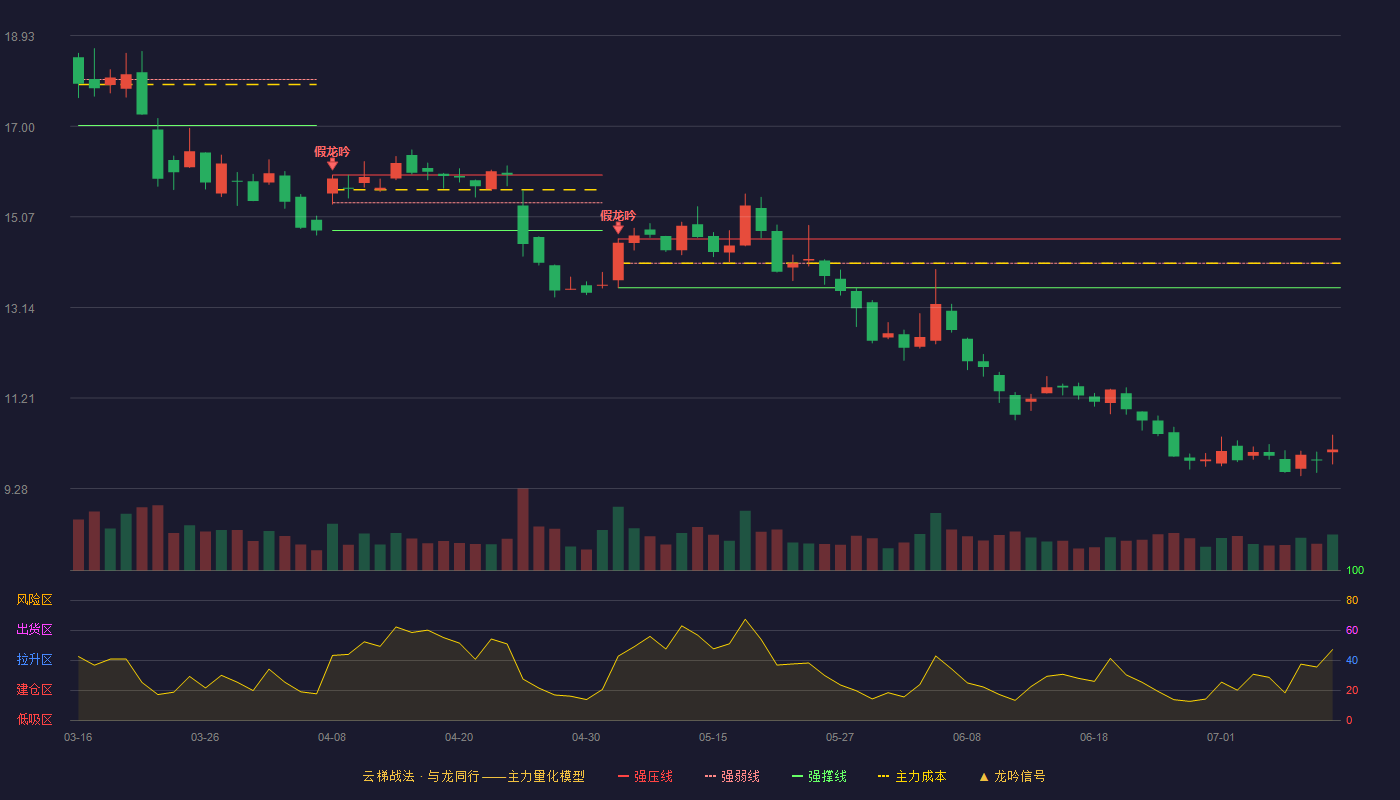Click the 17.00 price axis label
Image resolution: width=1400 pixels, height=800 pixels.
[19, 127]
